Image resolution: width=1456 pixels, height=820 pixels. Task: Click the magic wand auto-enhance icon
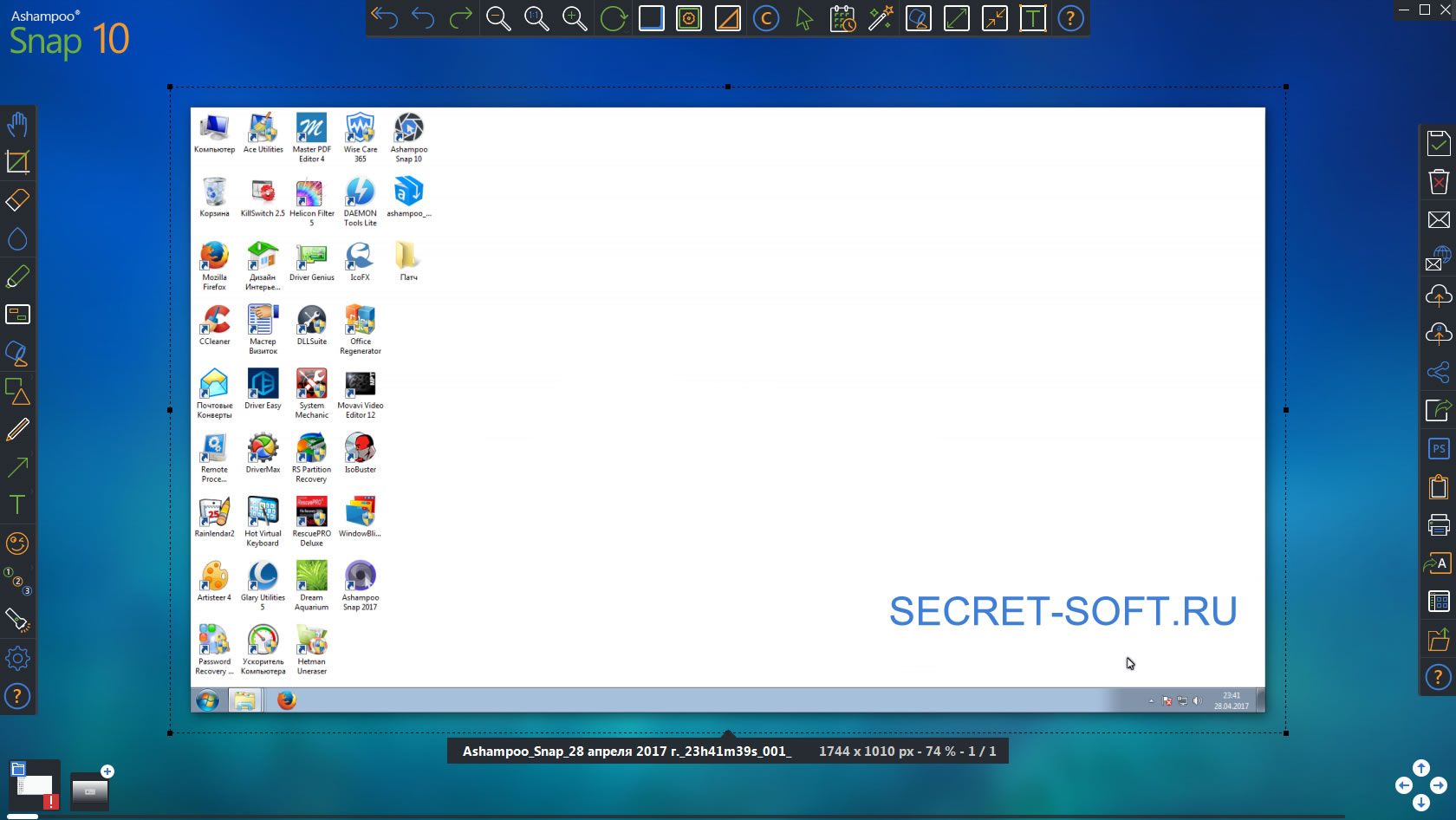tap(881, 18)
